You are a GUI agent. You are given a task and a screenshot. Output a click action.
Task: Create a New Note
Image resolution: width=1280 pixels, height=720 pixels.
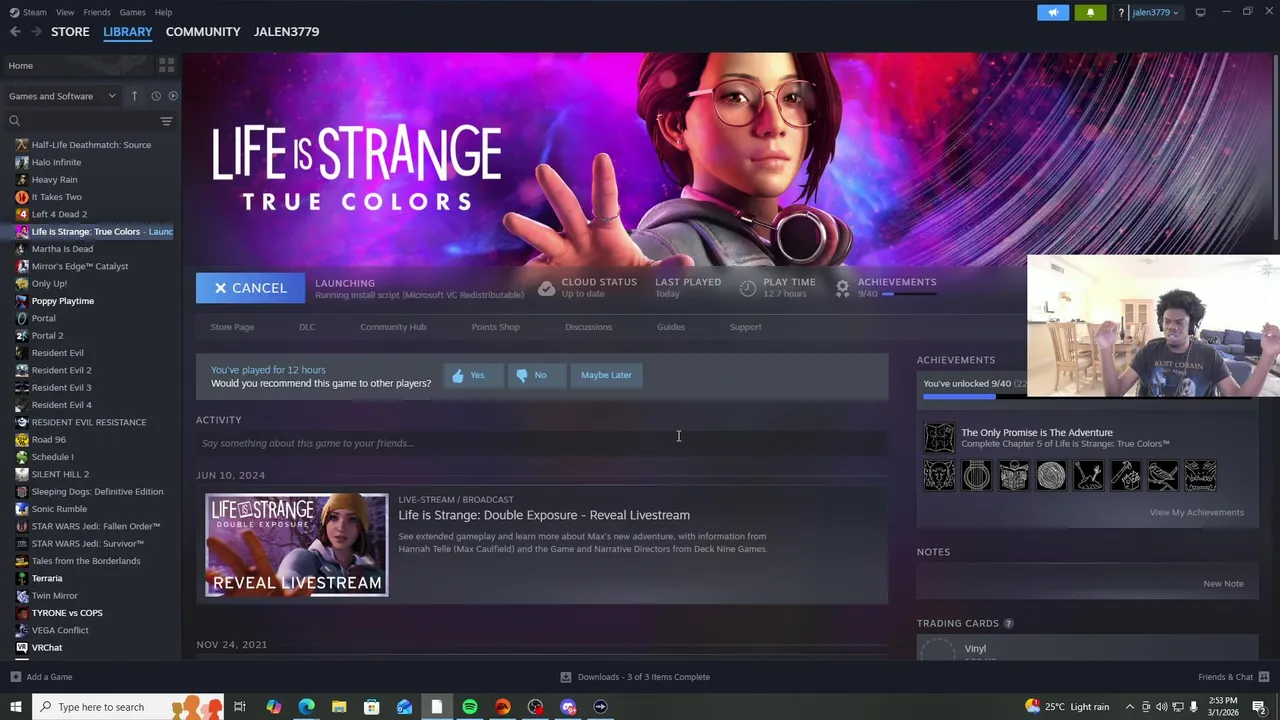click(1223, 584)
